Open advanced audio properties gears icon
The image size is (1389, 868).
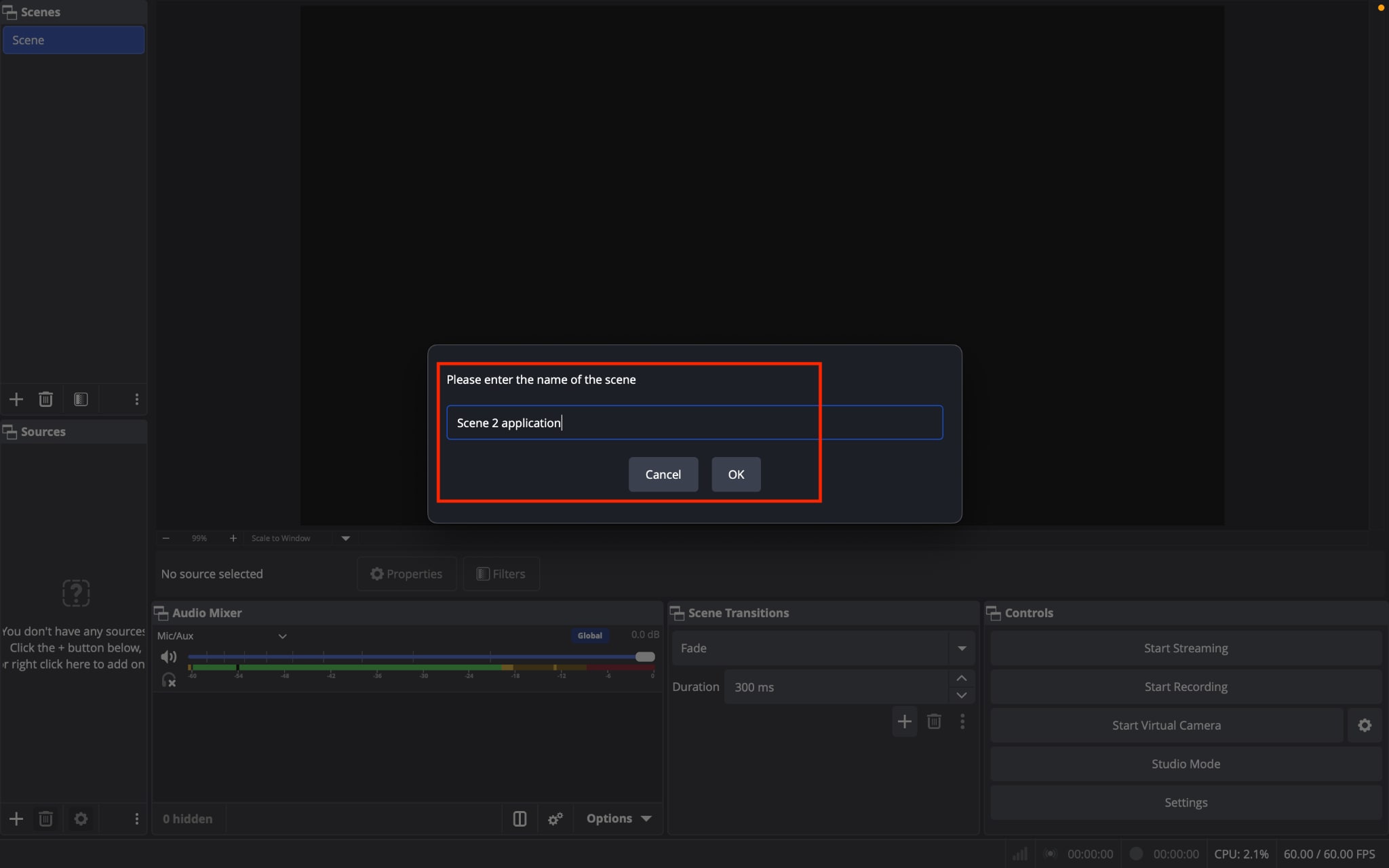555,818
